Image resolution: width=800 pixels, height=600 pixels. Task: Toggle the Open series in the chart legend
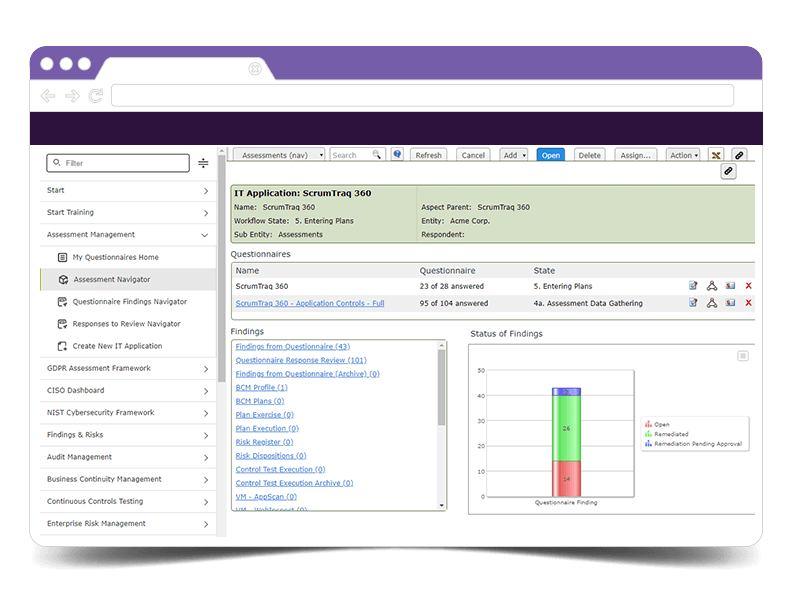click(657, 424)
